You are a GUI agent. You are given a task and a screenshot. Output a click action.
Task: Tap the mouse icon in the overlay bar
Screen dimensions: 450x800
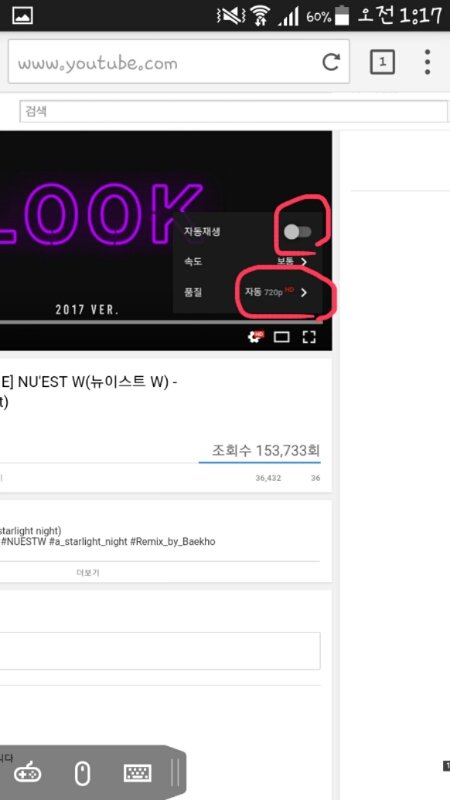[82, 773]
